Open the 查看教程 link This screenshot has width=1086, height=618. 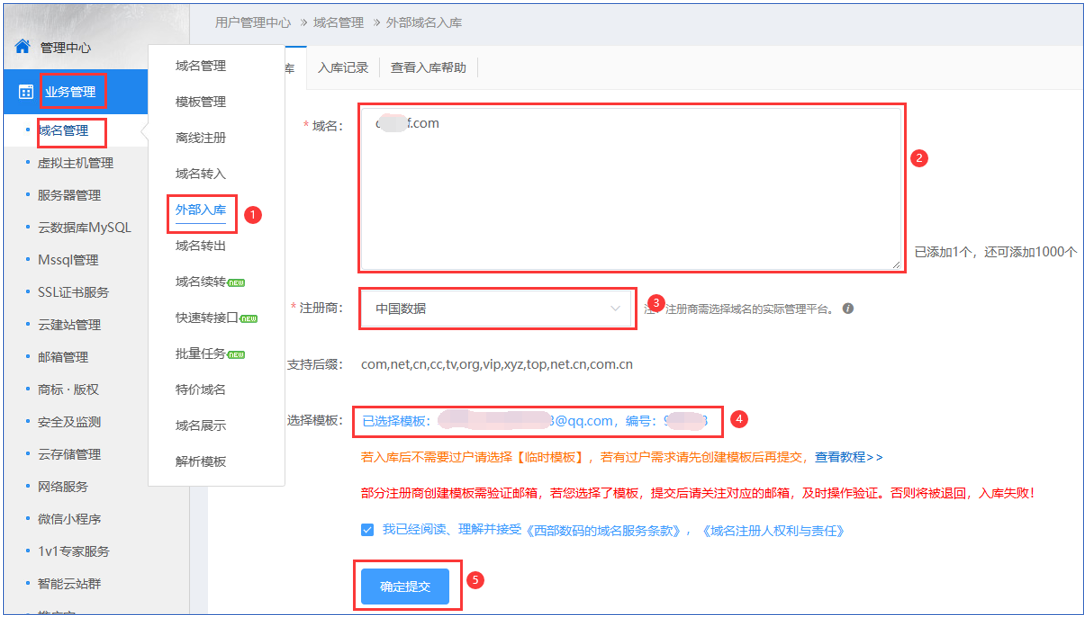848,457
